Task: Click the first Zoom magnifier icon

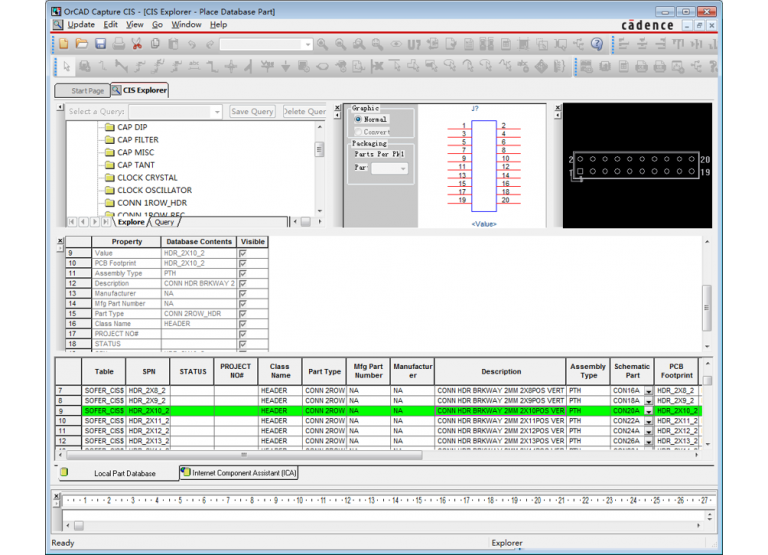Action: pyautogui.click(x=322, y=44)
